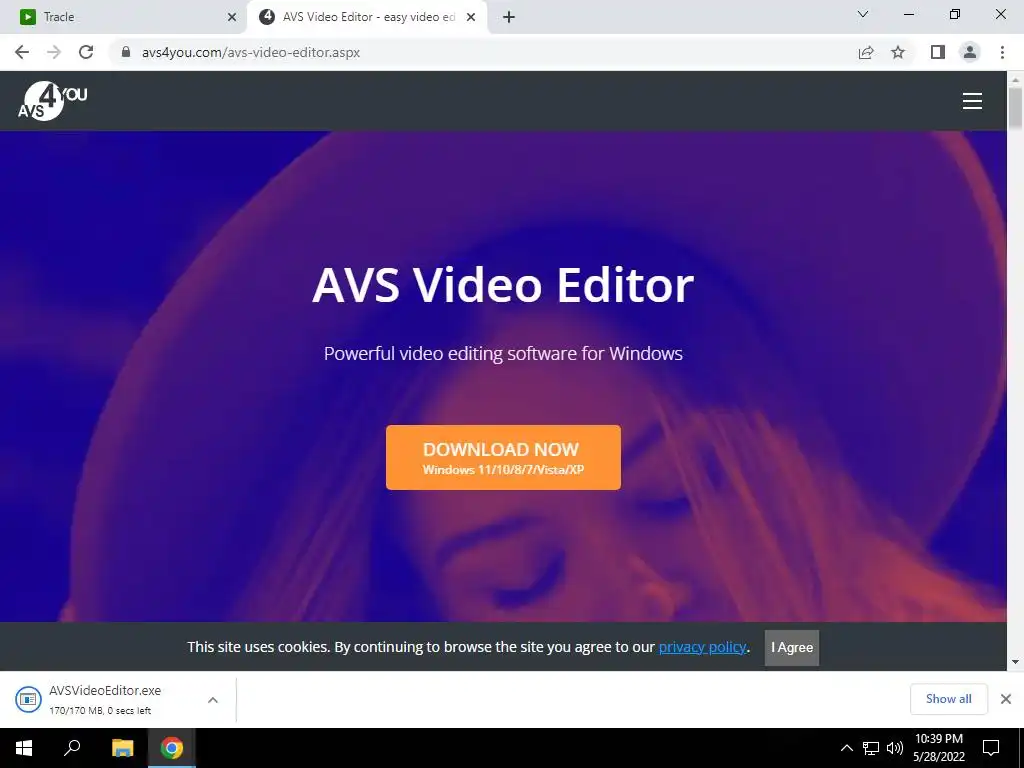Viewport: 1024px width, 768px height.
Task: Close the AVS Video Editor tab
Action: click(471, 17)
